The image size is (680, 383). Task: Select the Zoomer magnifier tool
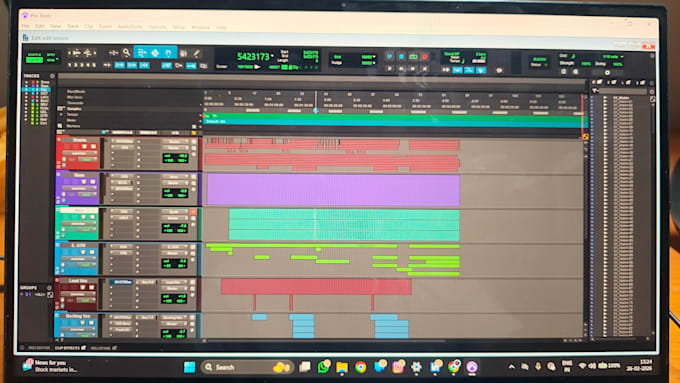point(126,52)
